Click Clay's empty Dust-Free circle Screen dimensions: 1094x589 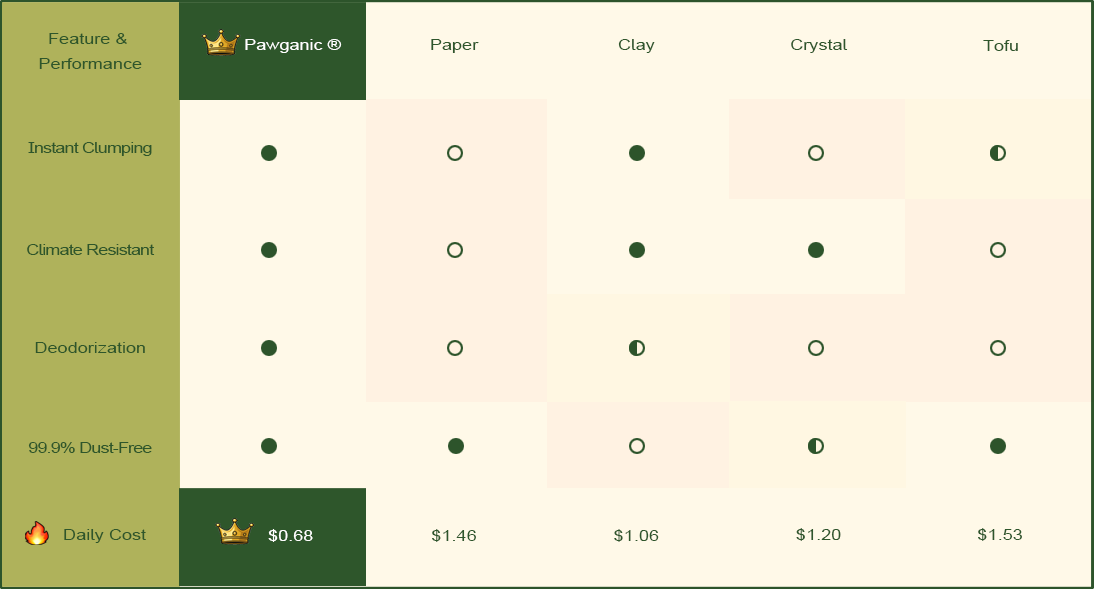[x=637, y=446]
